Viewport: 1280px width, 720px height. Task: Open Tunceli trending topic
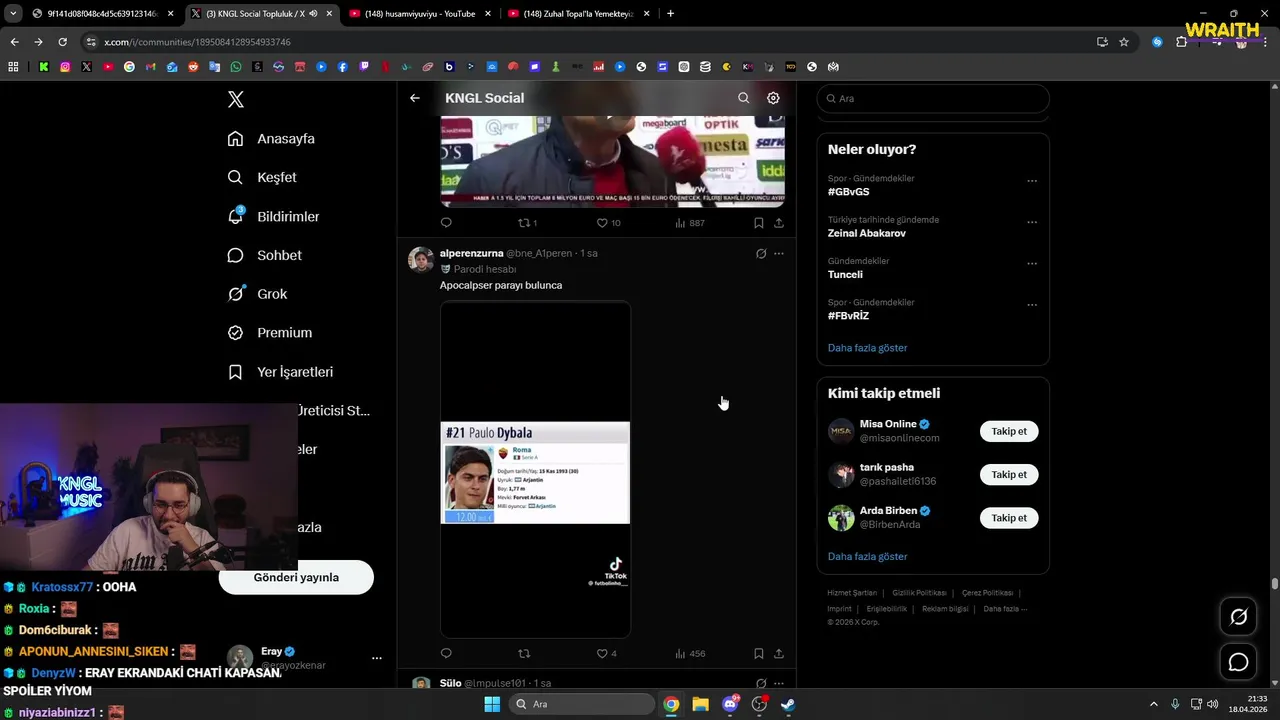tap(845, 274)
